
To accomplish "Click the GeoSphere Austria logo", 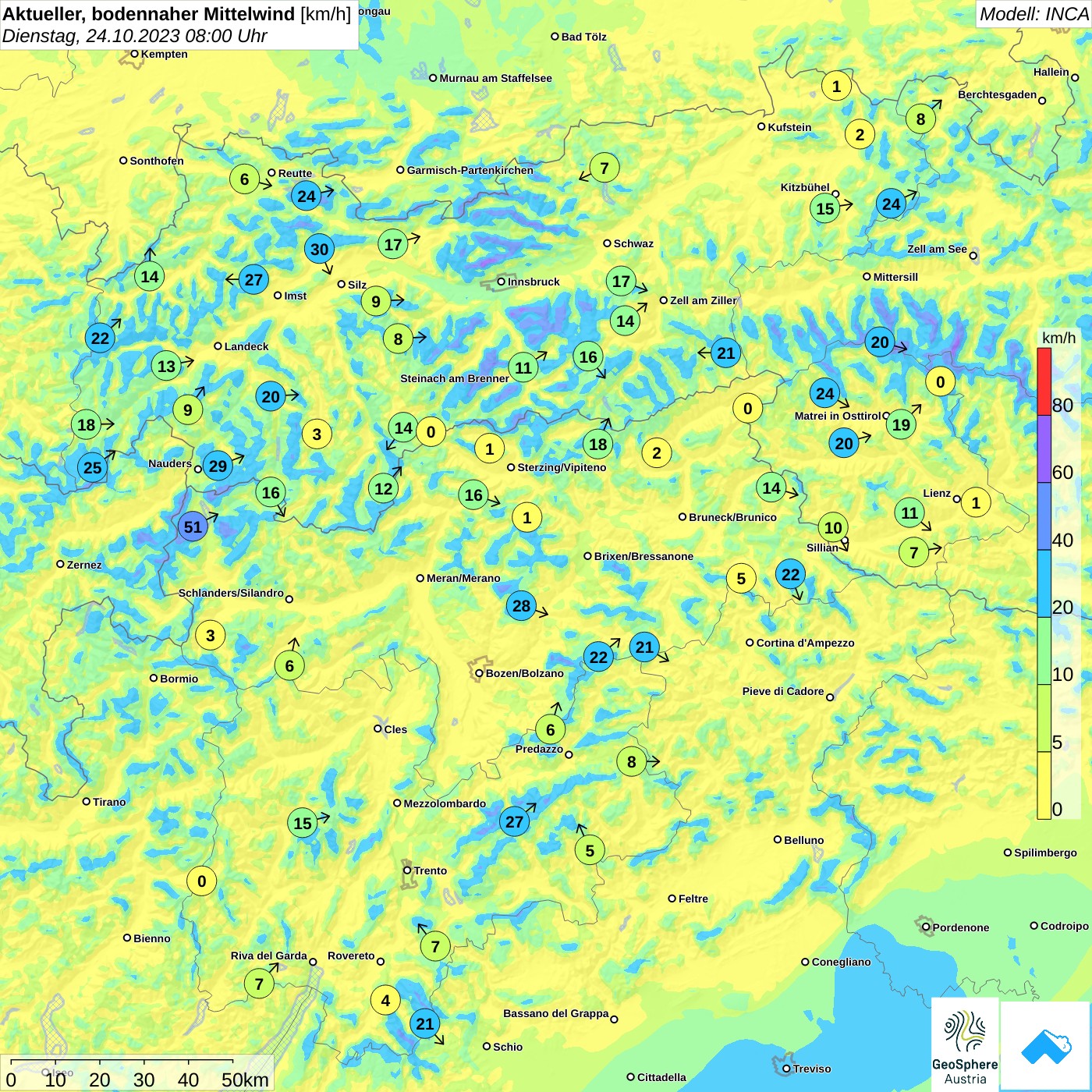I will (x=965, y=1044).
